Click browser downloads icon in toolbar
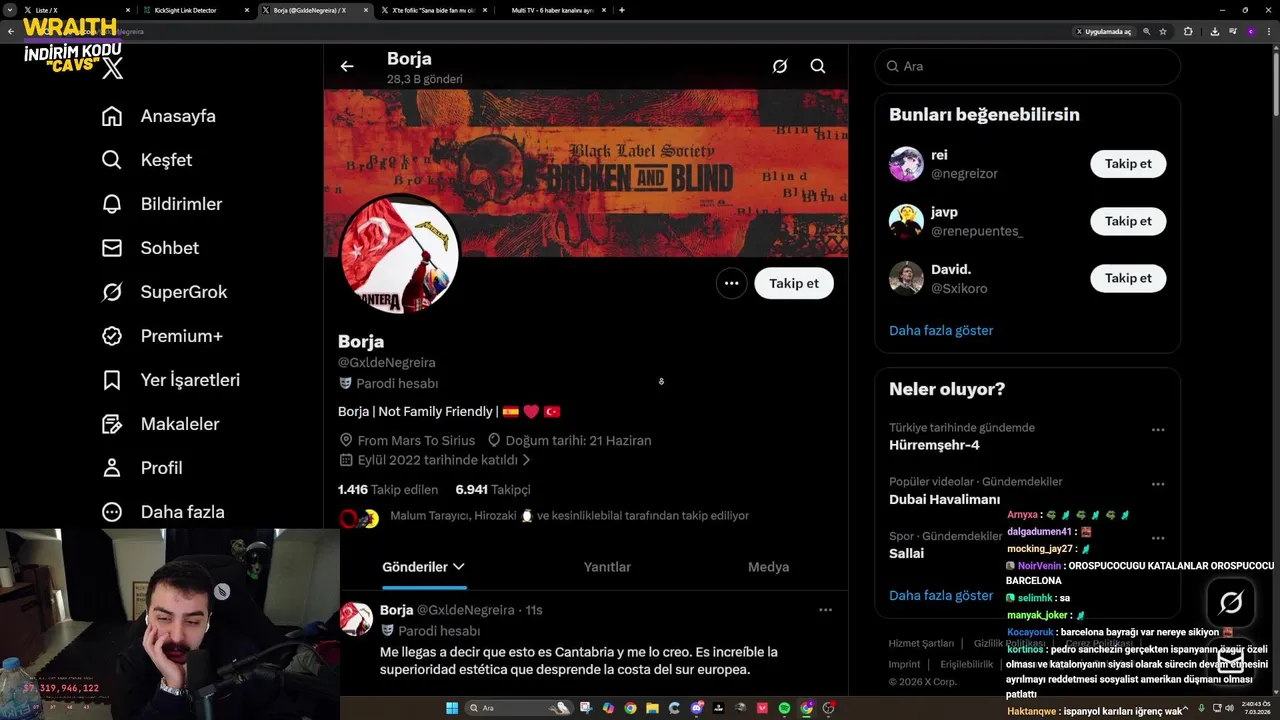The height and width of the screenshot is (720, 1280). tap(1214, 31)
